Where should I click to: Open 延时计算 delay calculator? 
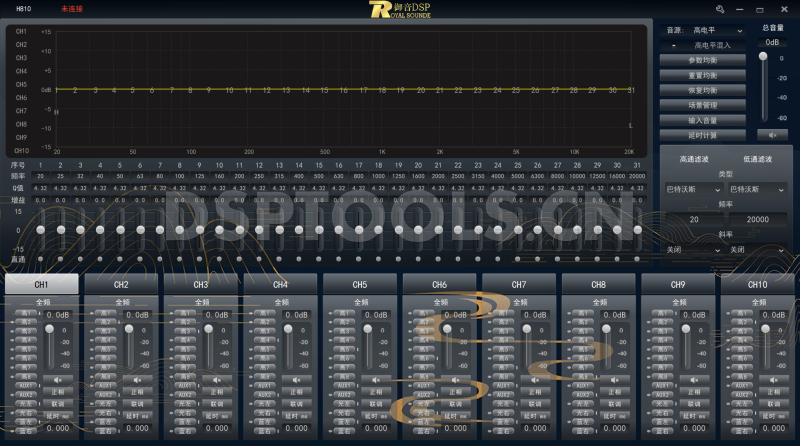tap(703, 135)
